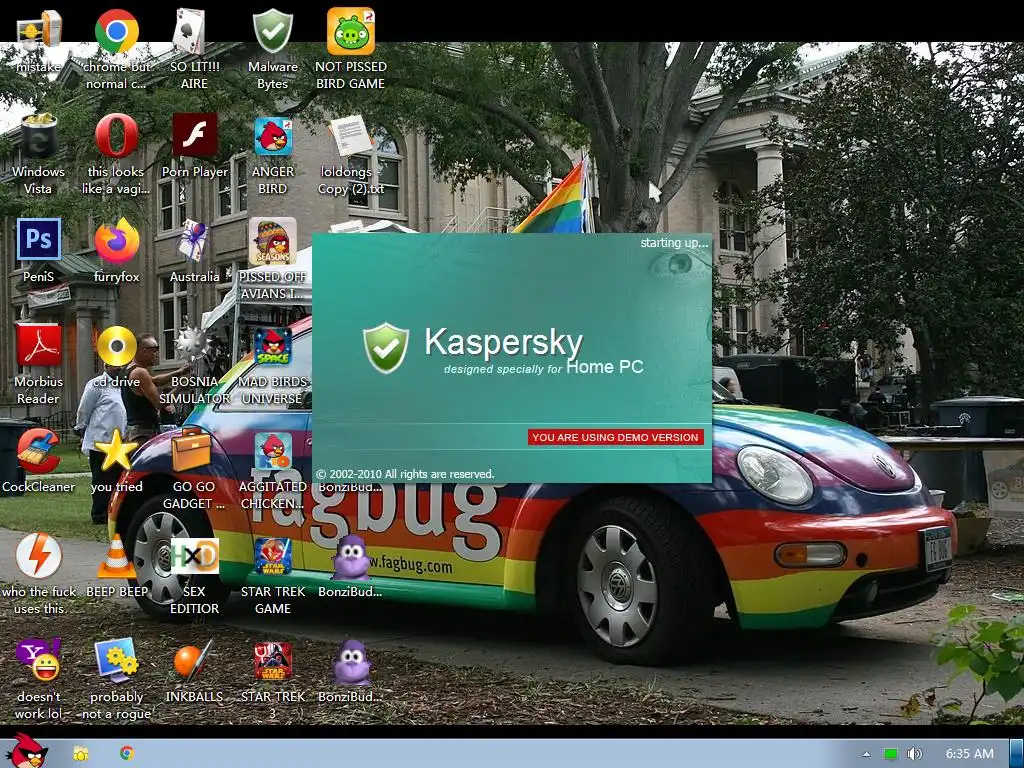Open the Yahoo Messenger 'doesn't work lol' icon
1024x768 pixels.
[x=38, y=660]
